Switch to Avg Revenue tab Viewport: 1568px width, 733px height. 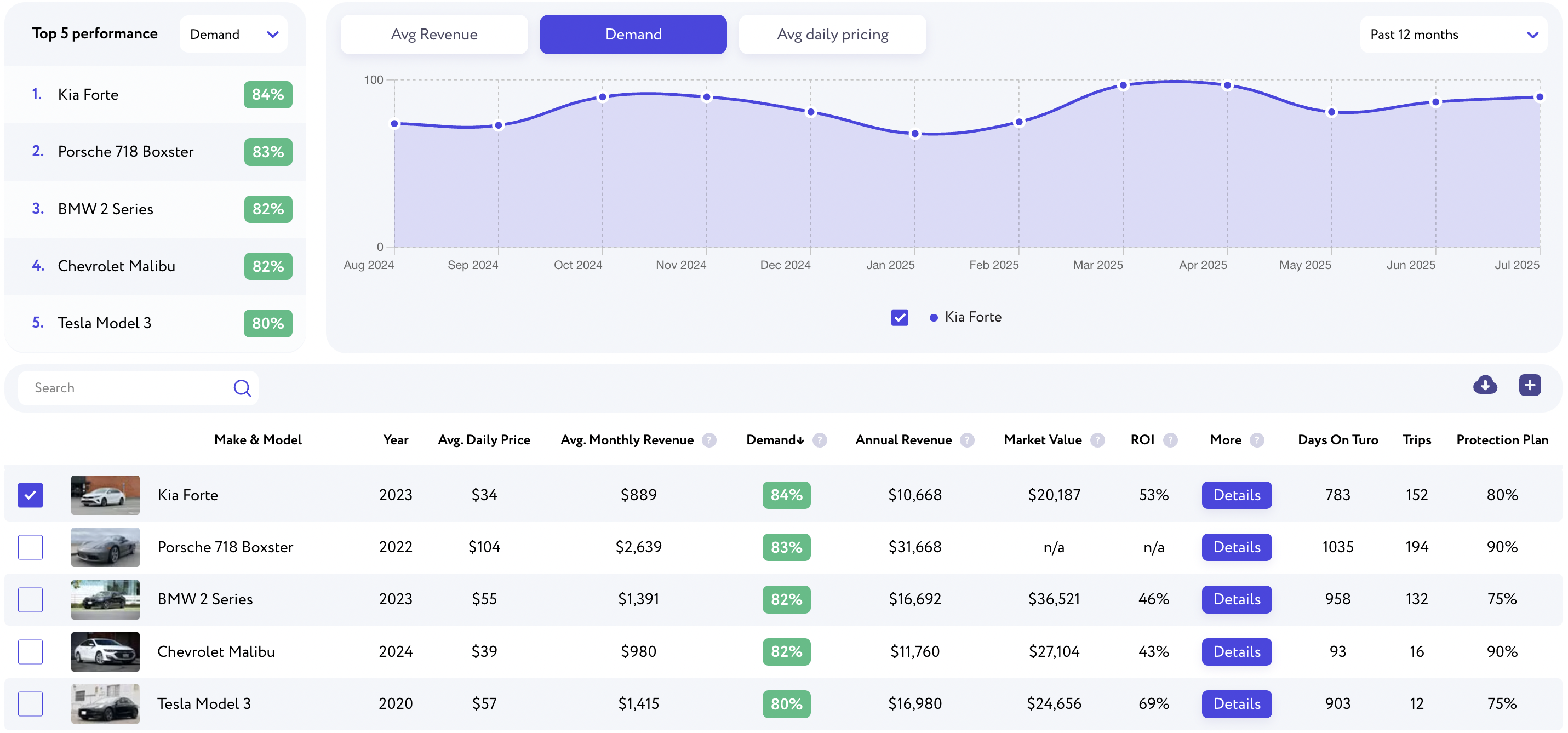coord(434,34)
